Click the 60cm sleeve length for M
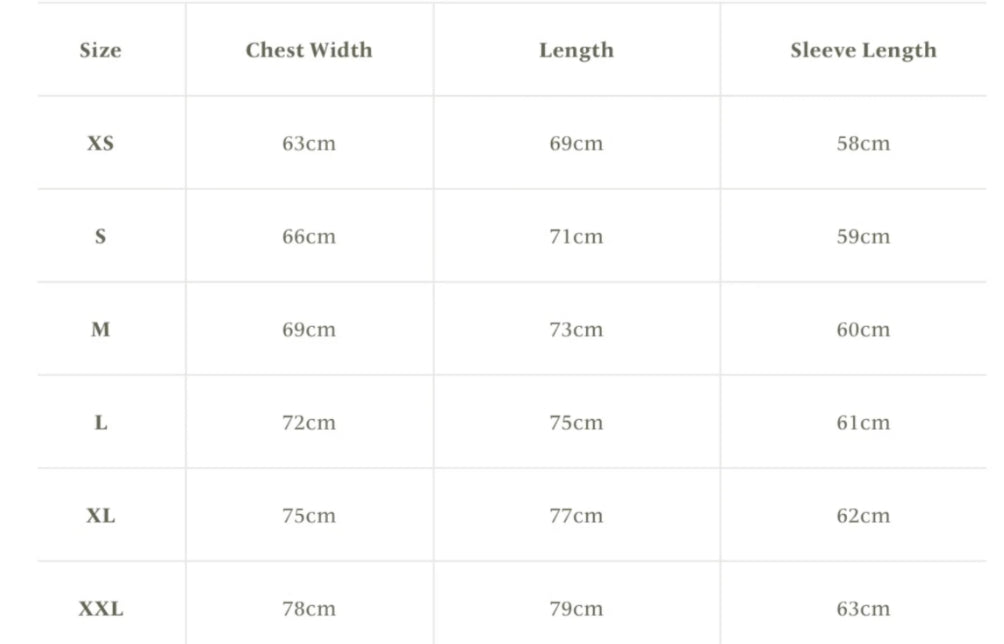Screen dimensions: 1004x644 (863, 330)
